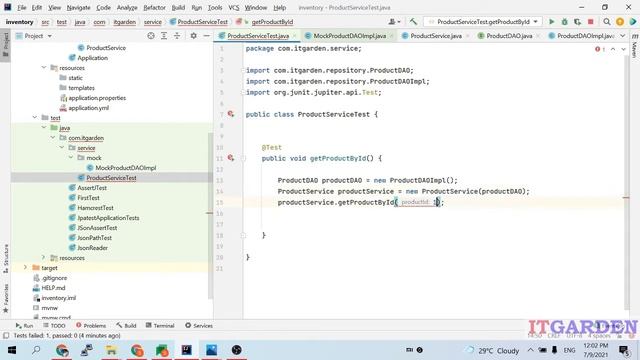Open Windows notification center
Screen dimensions: 640x360
tap(624, 350)
